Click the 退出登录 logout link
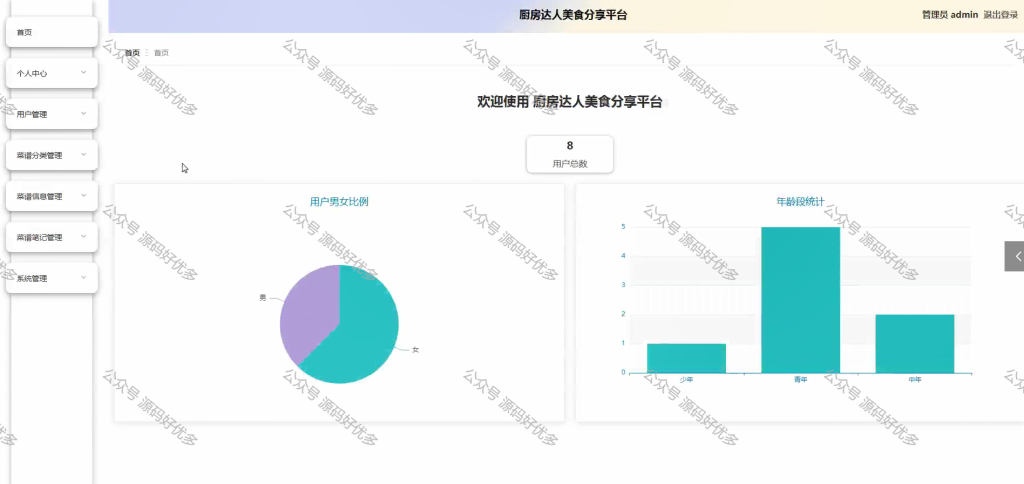Viewport: 1024px width, 484px height. pyautogui.click(x=1000, y=14)
